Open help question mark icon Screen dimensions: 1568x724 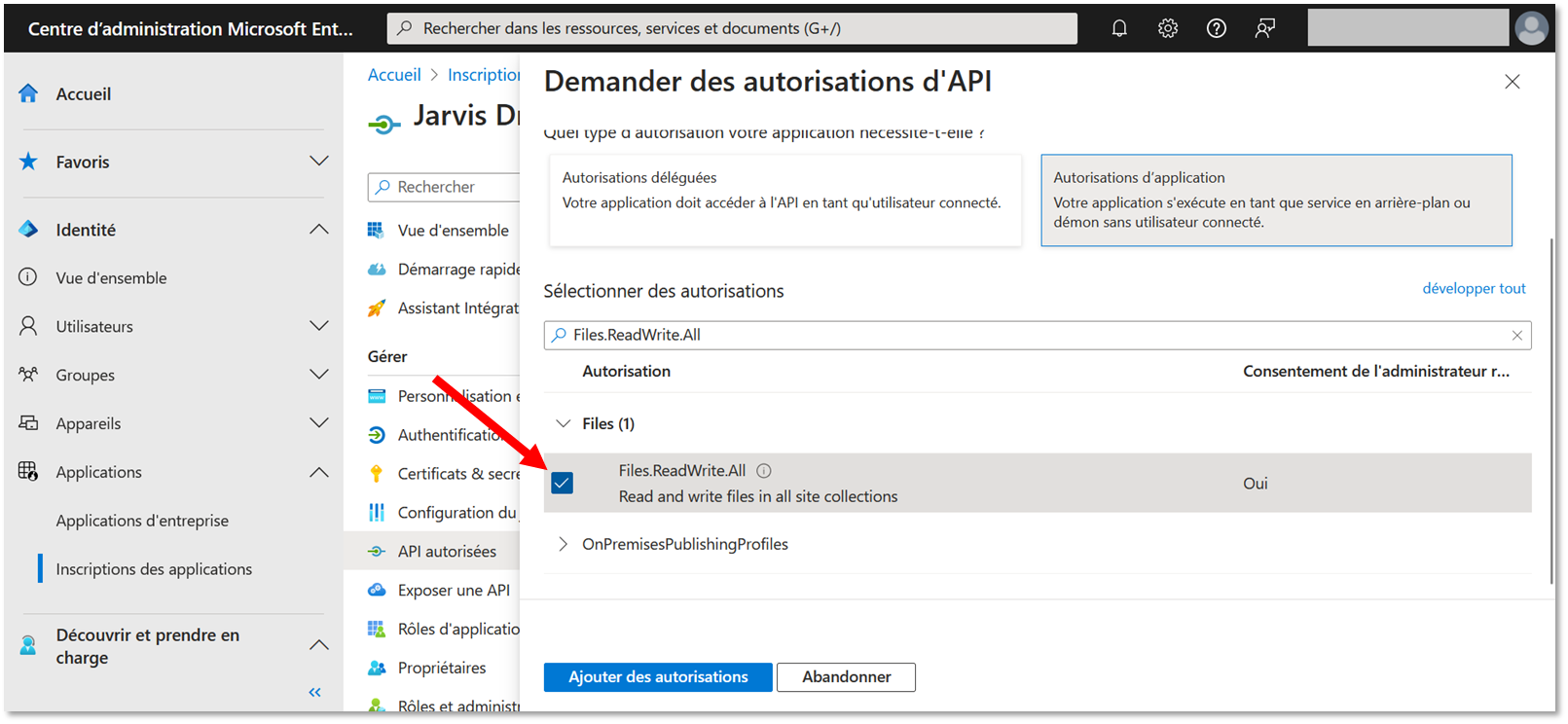(x=1217, y=28)
